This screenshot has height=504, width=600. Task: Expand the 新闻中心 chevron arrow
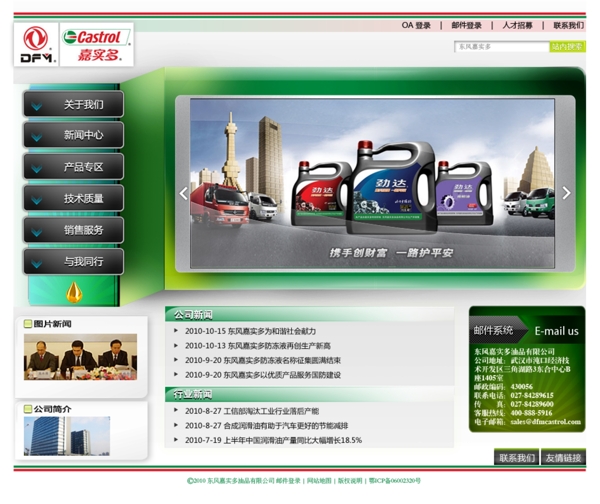click(x=37, y=137)
